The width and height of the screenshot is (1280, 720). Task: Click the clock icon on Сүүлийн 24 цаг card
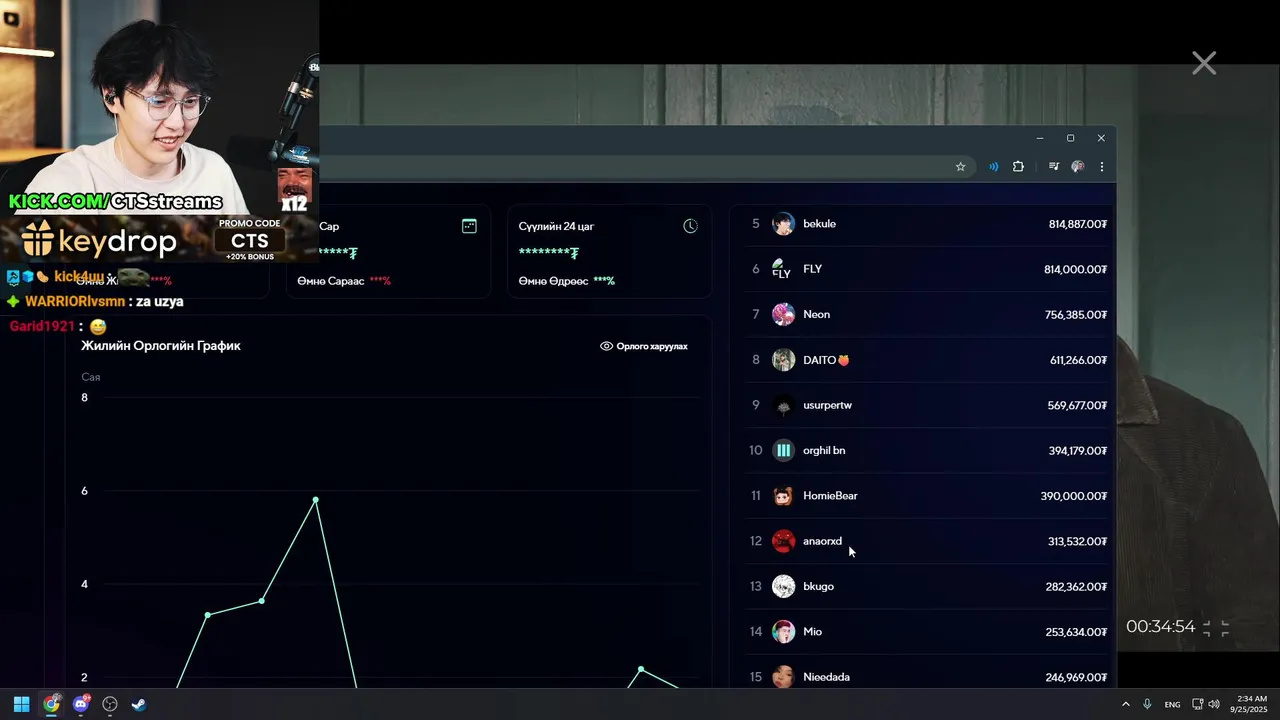690,226
